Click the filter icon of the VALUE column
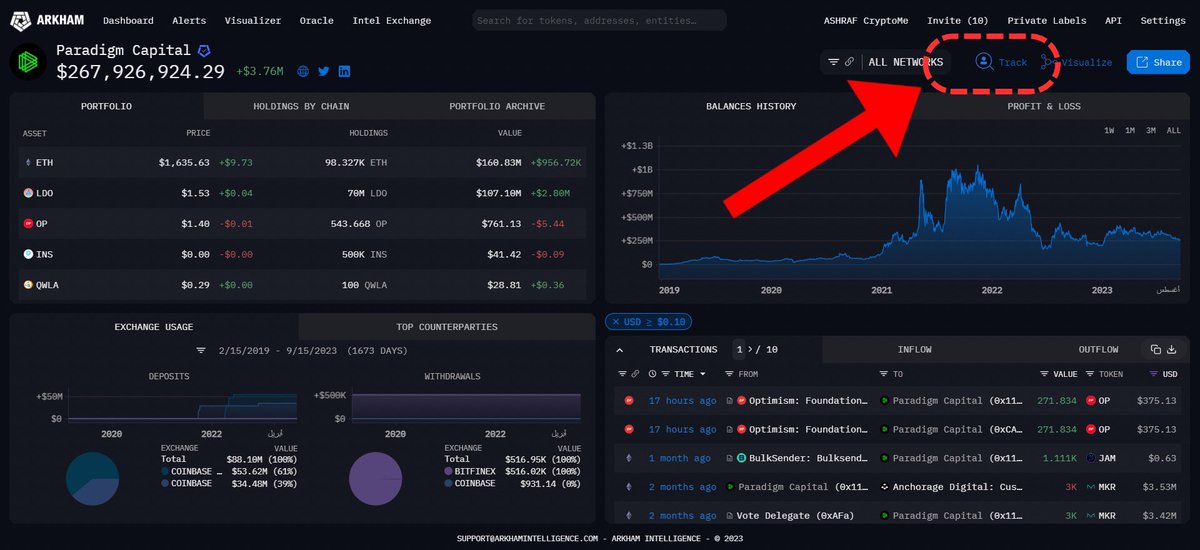 pos(1045,374)
